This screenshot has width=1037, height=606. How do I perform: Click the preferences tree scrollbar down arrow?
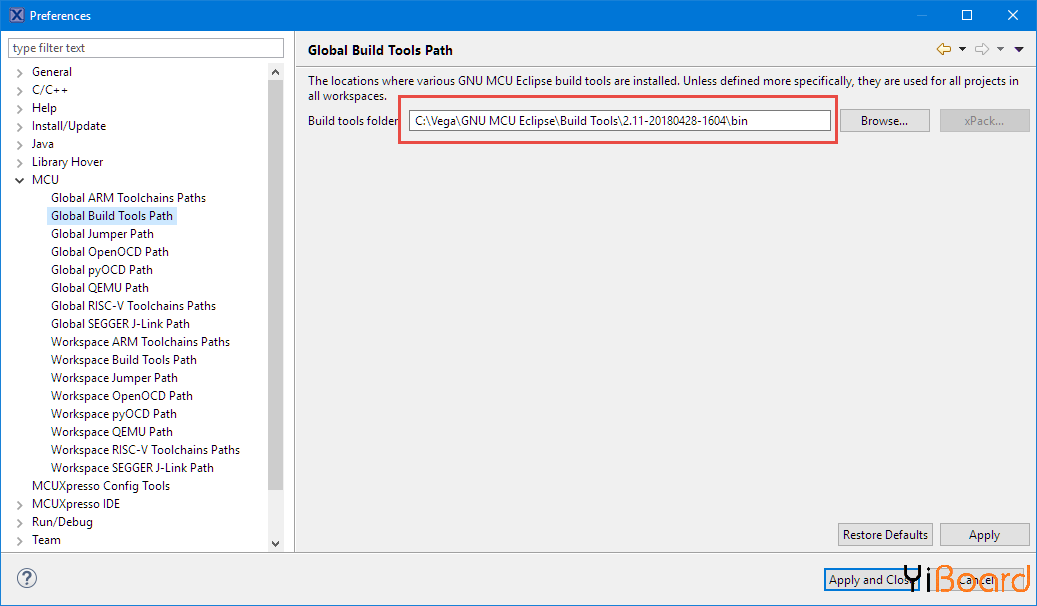click(276, 543)
